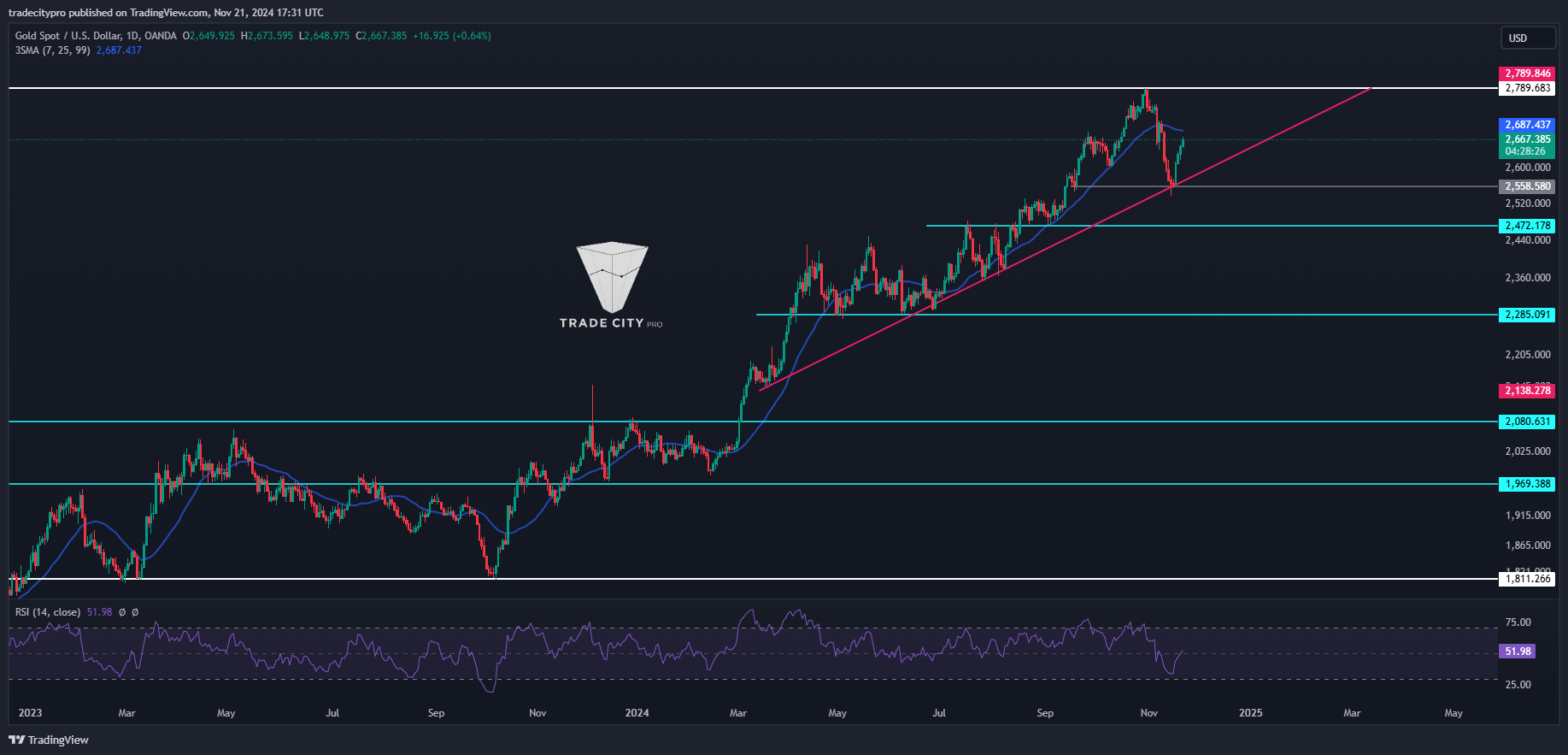
Task: Click the 25.00 RSI axis level
Action: click(1518, 685)
